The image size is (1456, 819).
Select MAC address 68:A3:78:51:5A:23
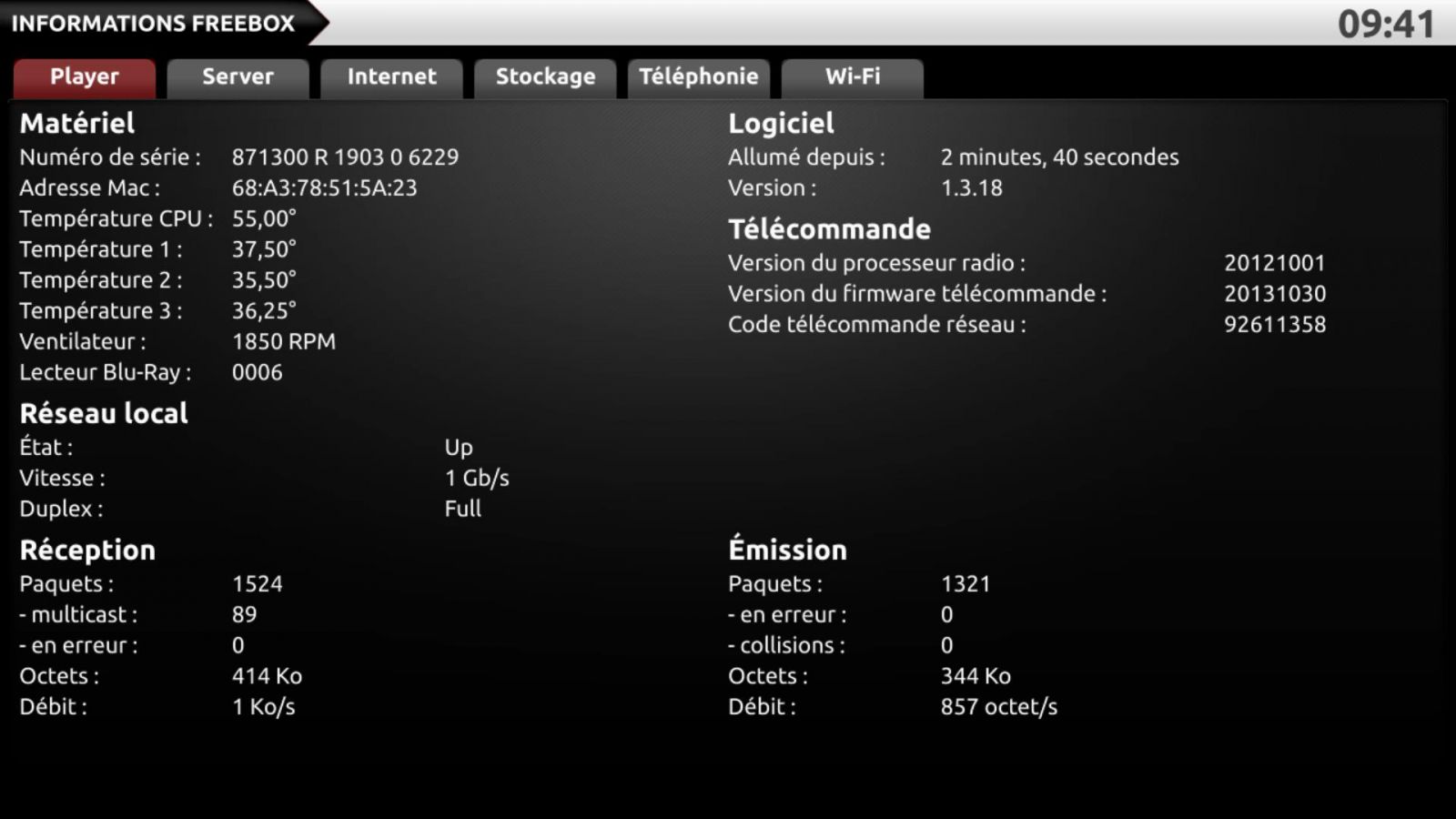tap(324, 188)
